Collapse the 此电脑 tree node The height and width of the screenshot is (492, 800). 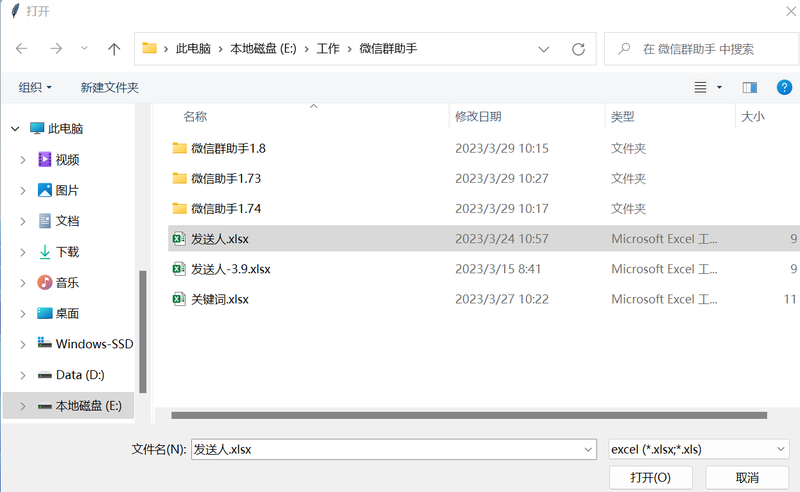(x=15, y=129)
